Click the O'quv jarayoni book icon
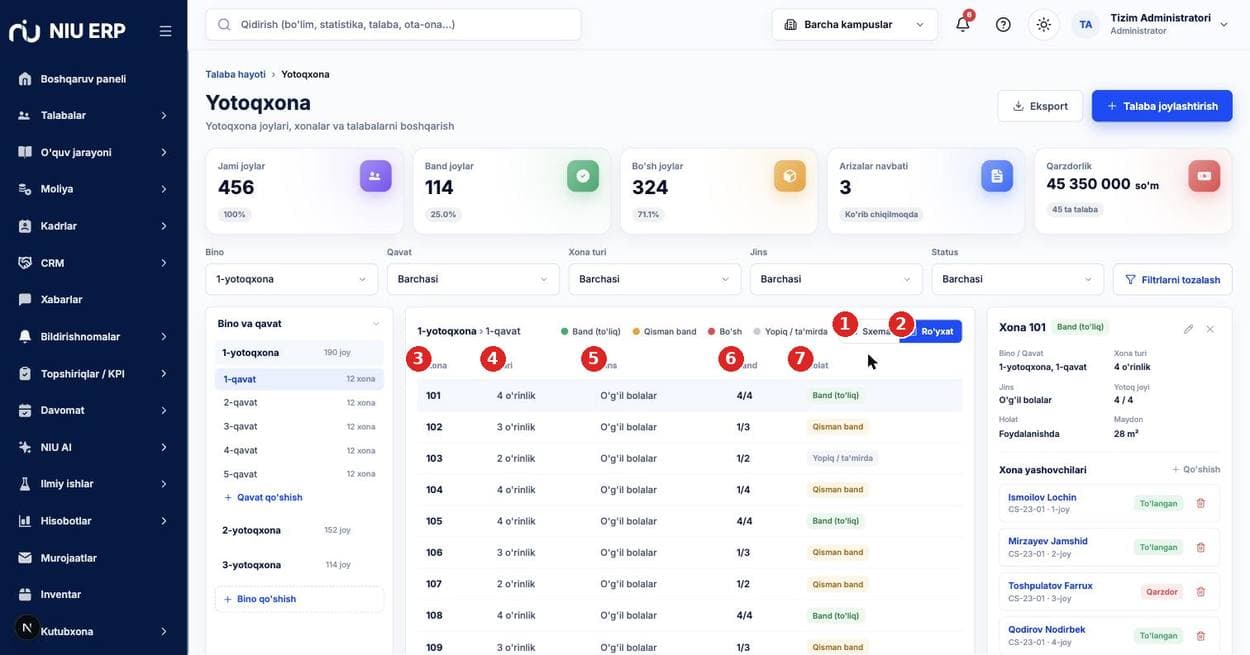The image size is (1250, 655). (25, 152)
